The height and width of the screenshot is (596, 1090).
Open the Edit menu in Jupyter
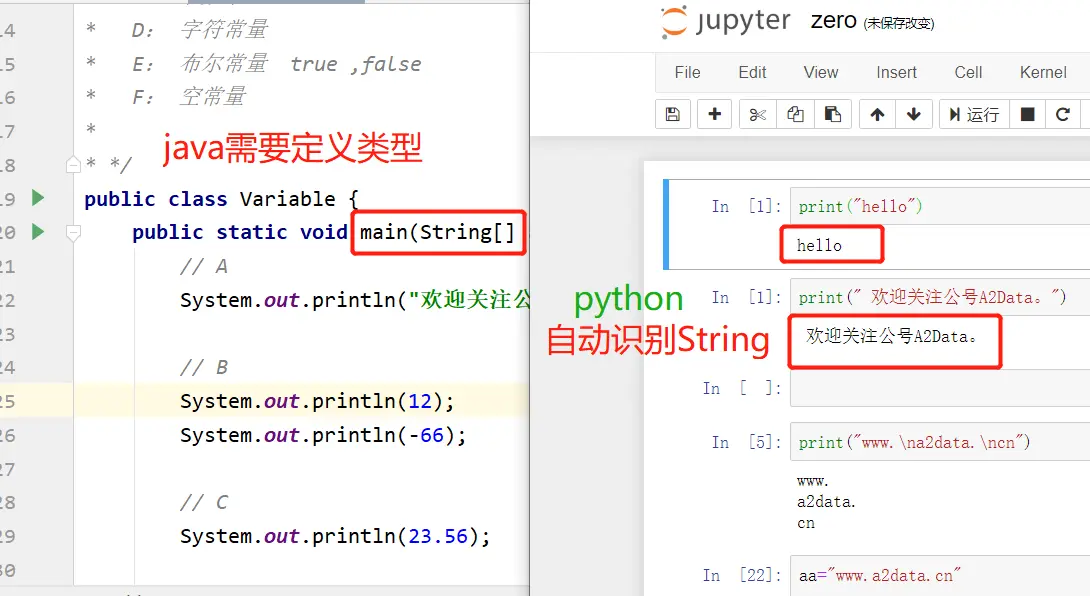tap(752, 72)
